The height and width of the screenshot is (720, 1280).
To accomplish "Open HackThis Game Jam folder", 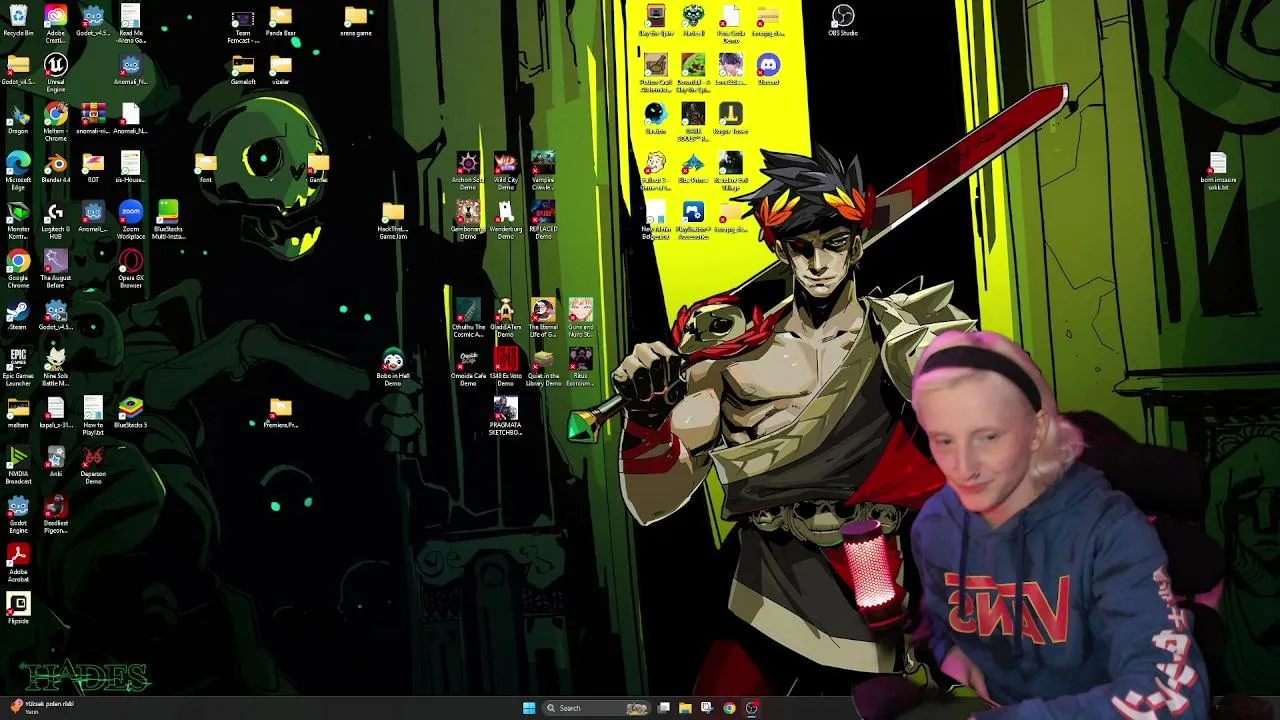I will click(393, 219).
